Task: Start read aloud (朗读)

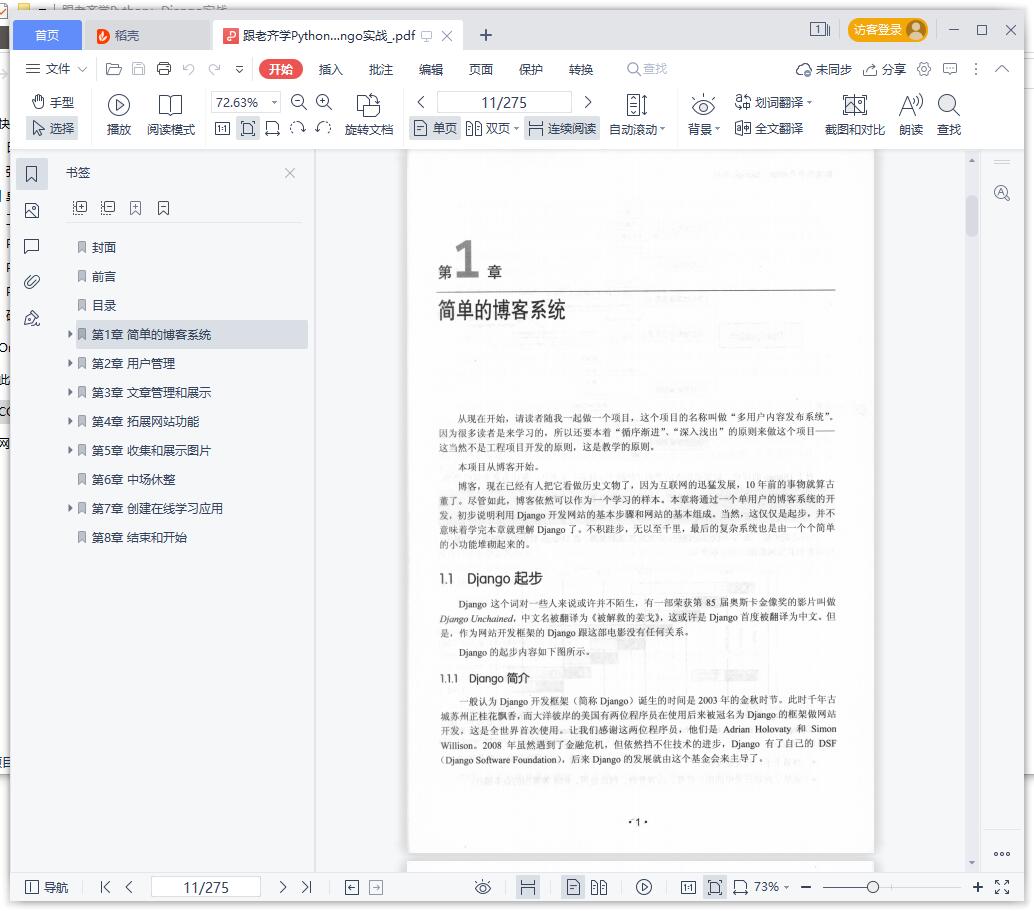Action: 911,114
